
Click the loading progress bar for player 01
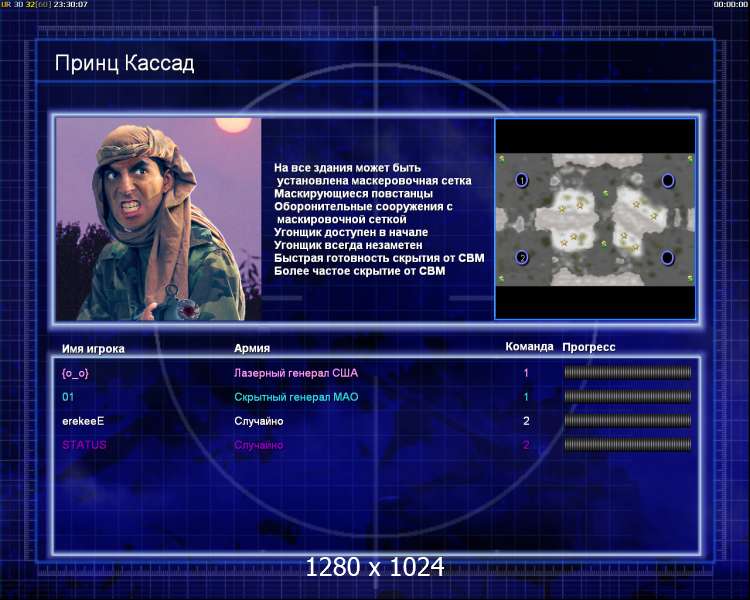pos(628,396)
